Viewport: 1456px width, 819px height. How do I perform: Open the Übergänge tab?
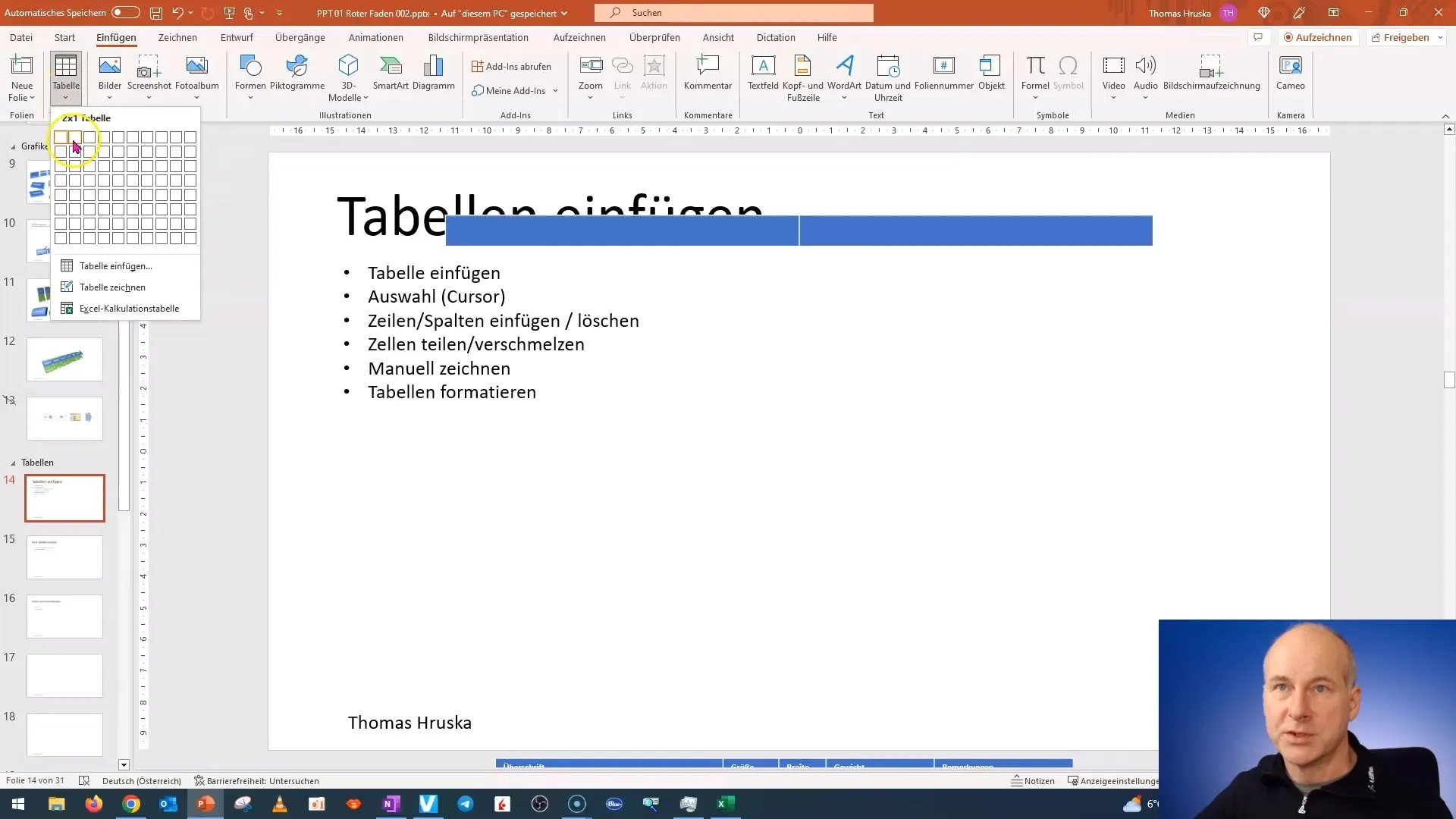300,37
